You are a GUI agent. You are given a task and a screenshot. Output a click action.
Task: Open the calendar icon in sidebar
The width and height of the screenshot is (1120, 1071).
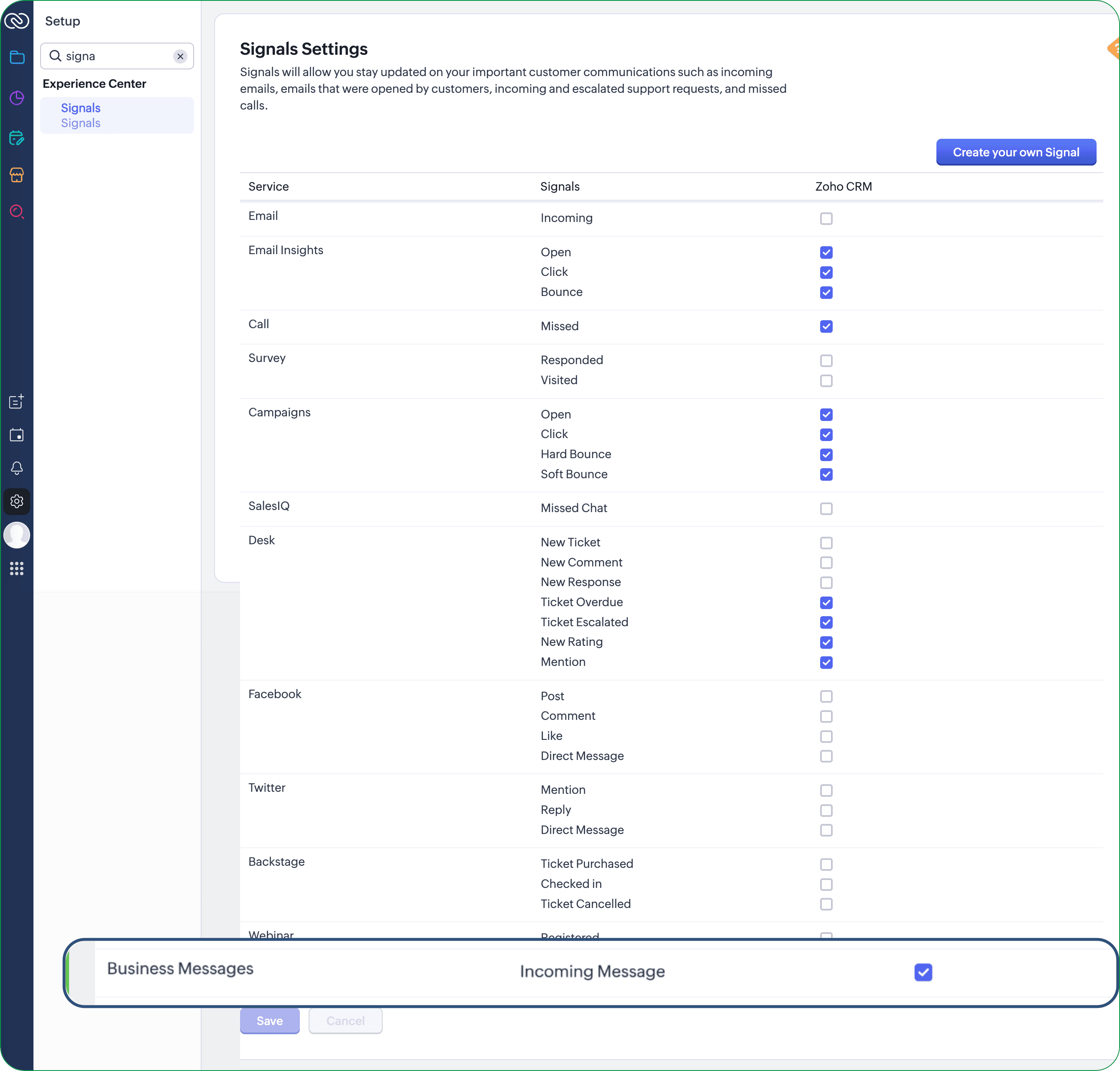point(17,435)
